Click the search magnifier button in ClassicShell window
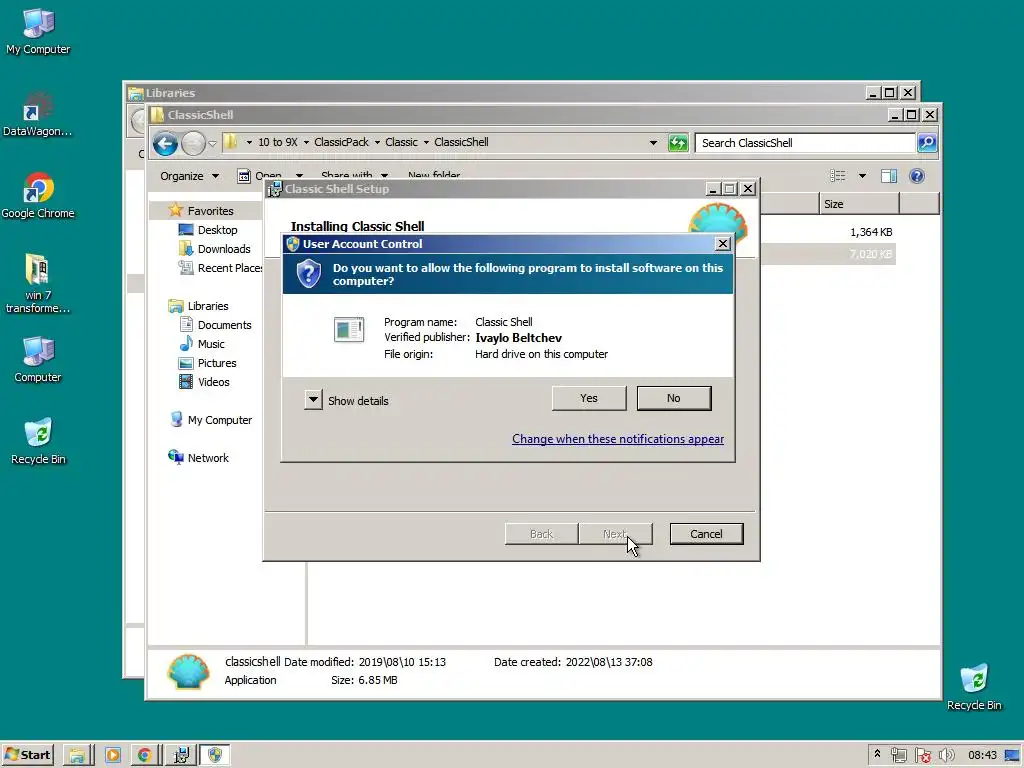Screen dimensions: 1024x768 click(927, 142)
